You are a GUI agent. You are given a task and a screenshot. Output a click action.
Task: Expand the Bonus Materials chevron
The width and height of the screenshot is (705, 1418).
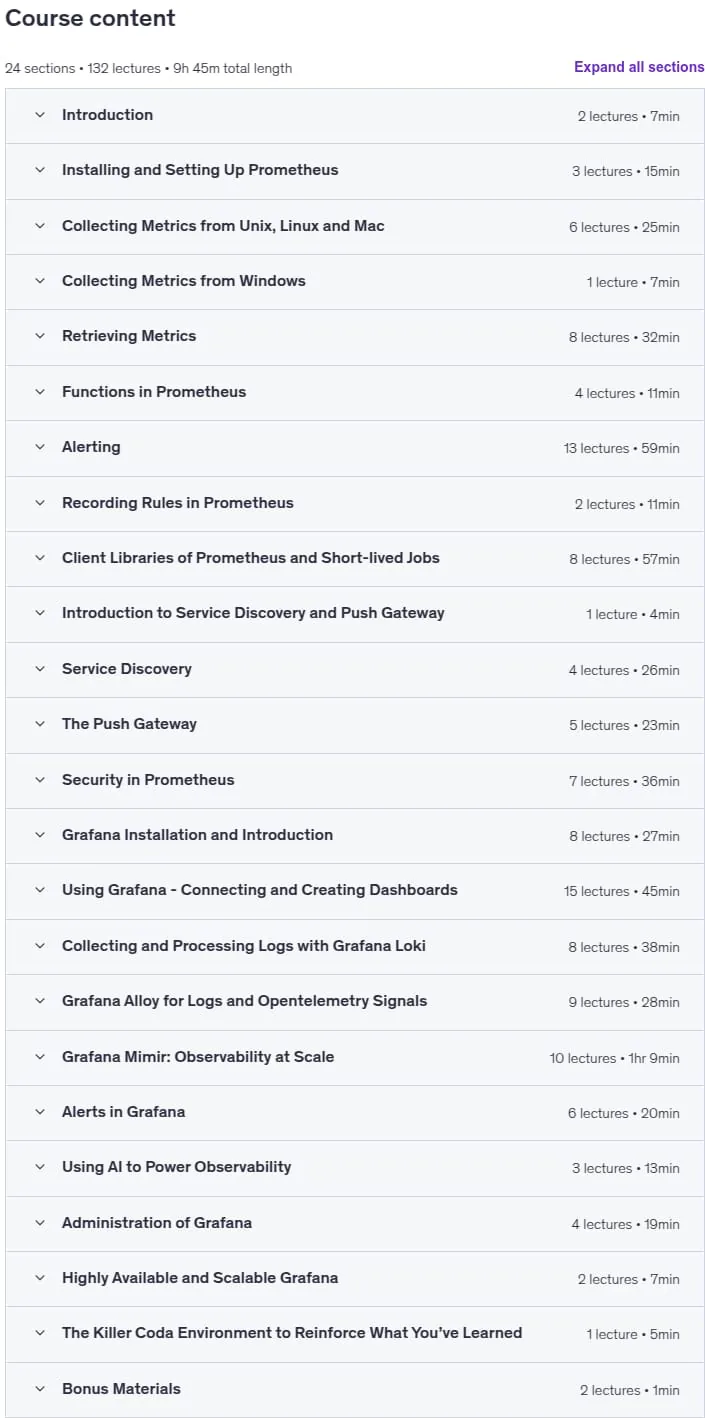[x=40, y=1389]
